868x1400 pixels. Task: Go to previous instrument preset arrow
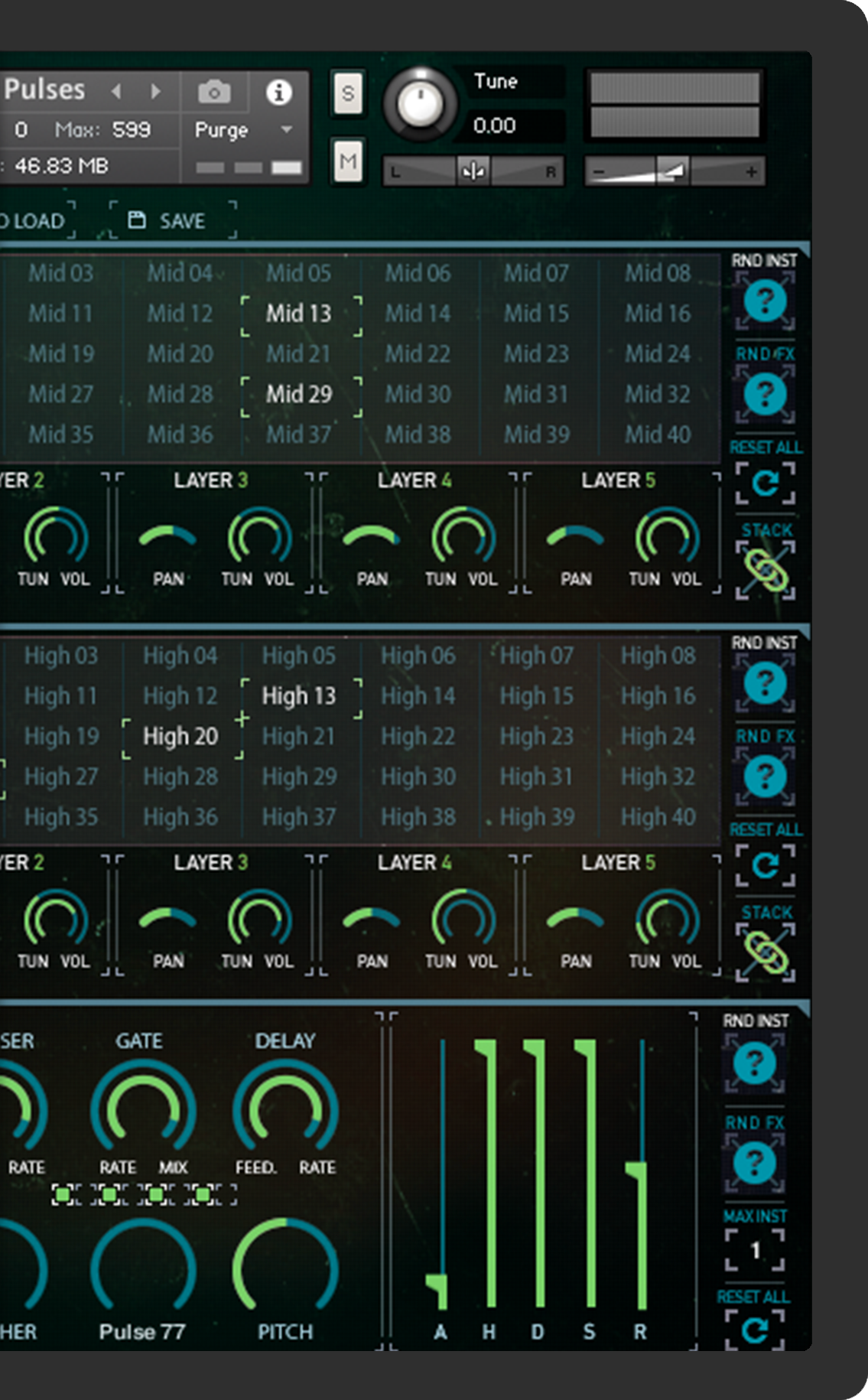click(x=116, y=91)
